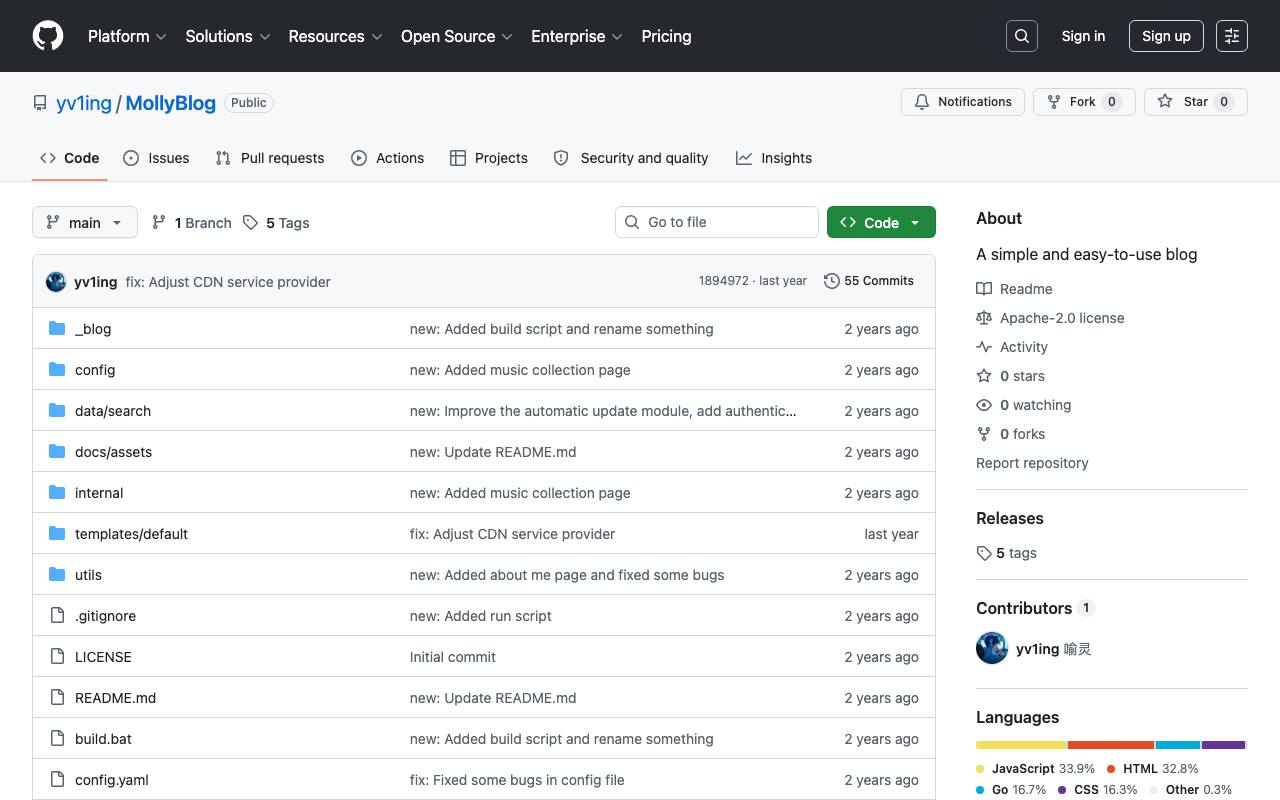The height and width of the screenshot is (800, 1280).
Task: Click the config.yaml file icon
Action: [x=57, y=780]
